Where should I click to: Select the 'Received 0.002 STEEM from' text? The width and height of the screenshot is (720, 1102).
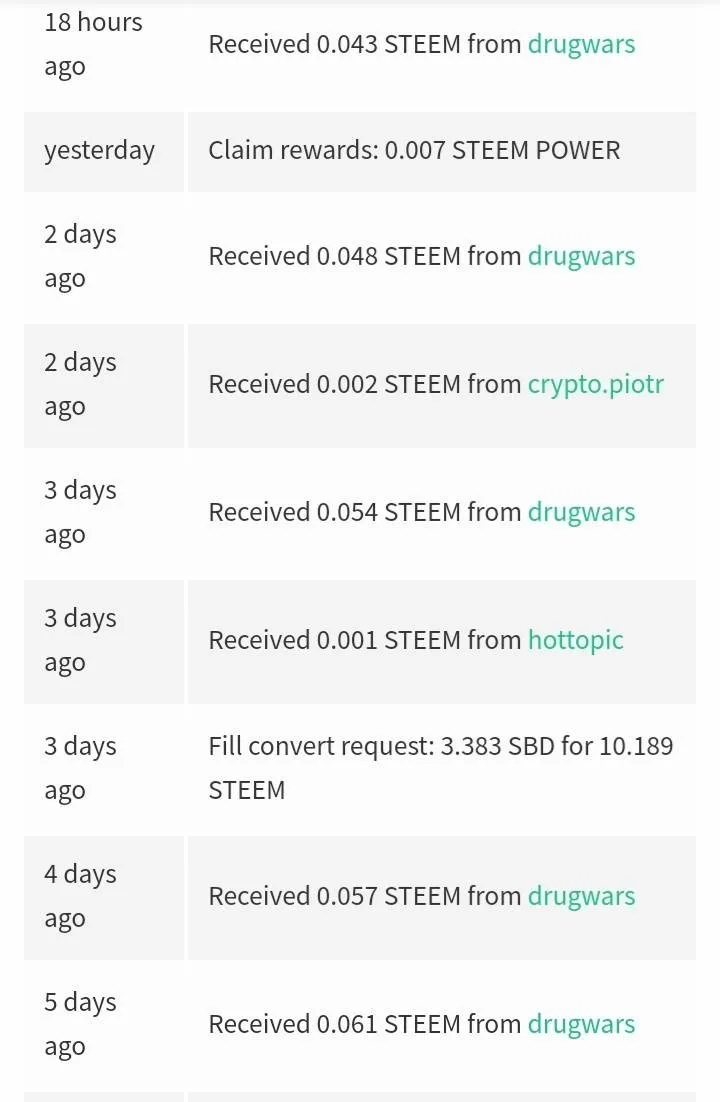365,385
